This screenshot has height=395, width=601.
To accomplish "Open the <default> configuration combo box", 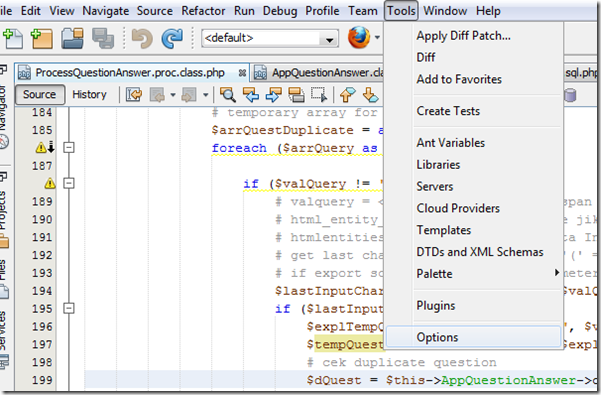I will click(x=270, y=38).
